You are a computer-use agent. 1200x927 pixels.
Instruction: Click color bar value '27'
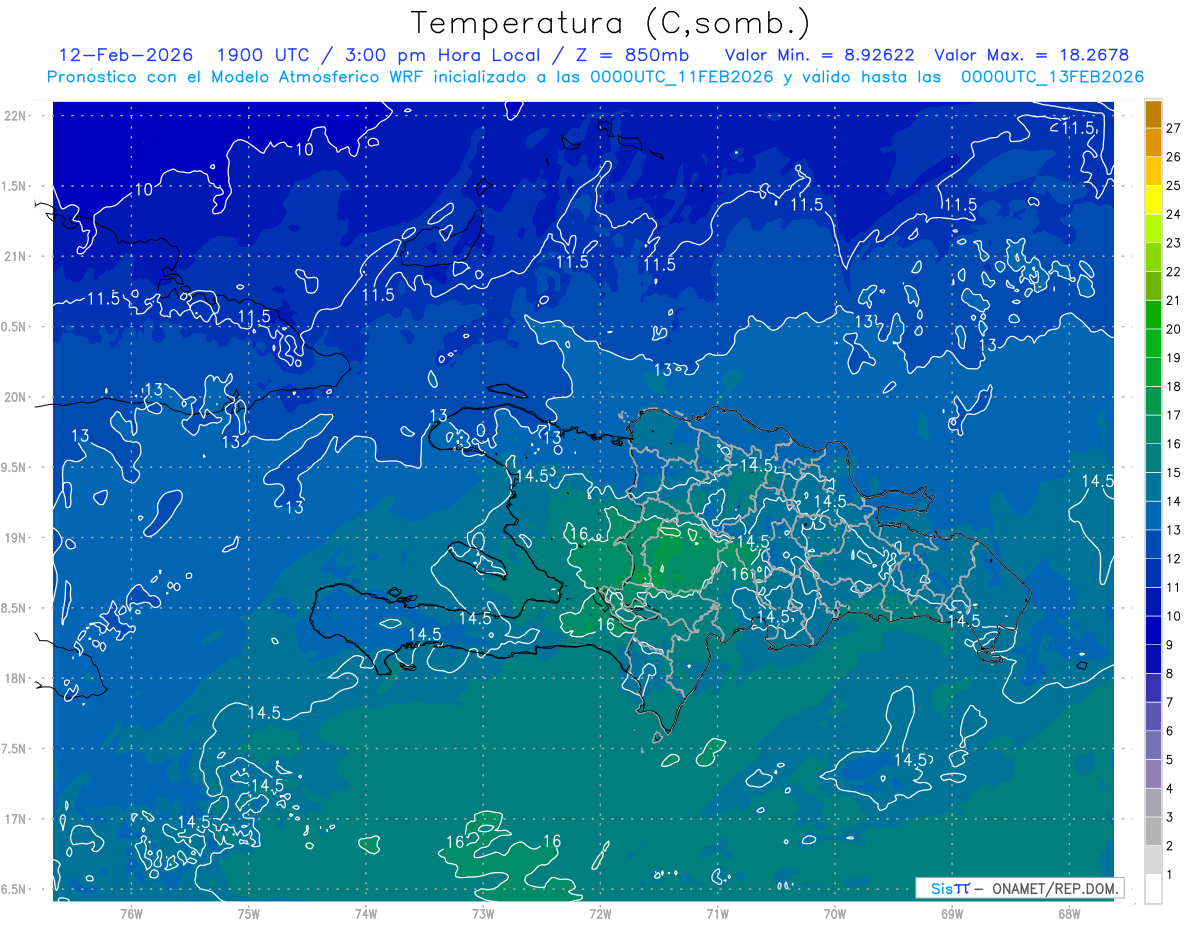pyautogui.click(x=1173, y=128)
